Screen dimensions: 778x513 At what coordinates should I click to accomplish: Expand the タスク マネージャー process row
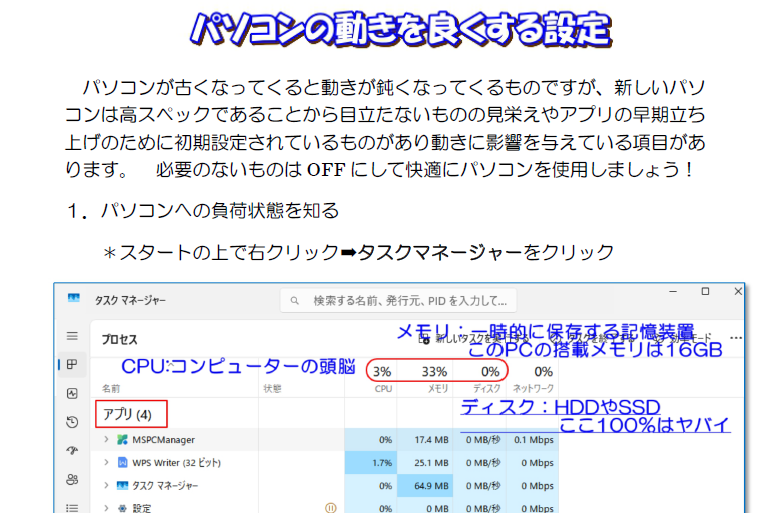(x=106, y=486)
